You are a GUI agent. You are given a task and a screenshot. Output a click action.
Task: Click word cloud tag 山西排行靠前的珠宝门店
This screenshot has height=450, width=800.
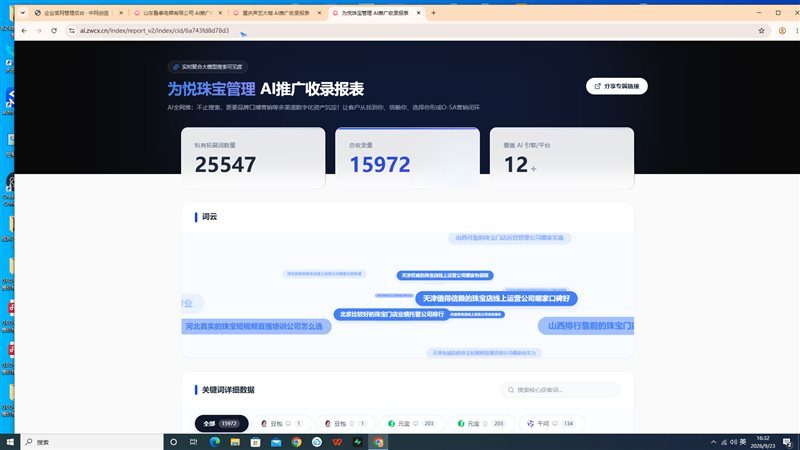[x=586, y=326]
